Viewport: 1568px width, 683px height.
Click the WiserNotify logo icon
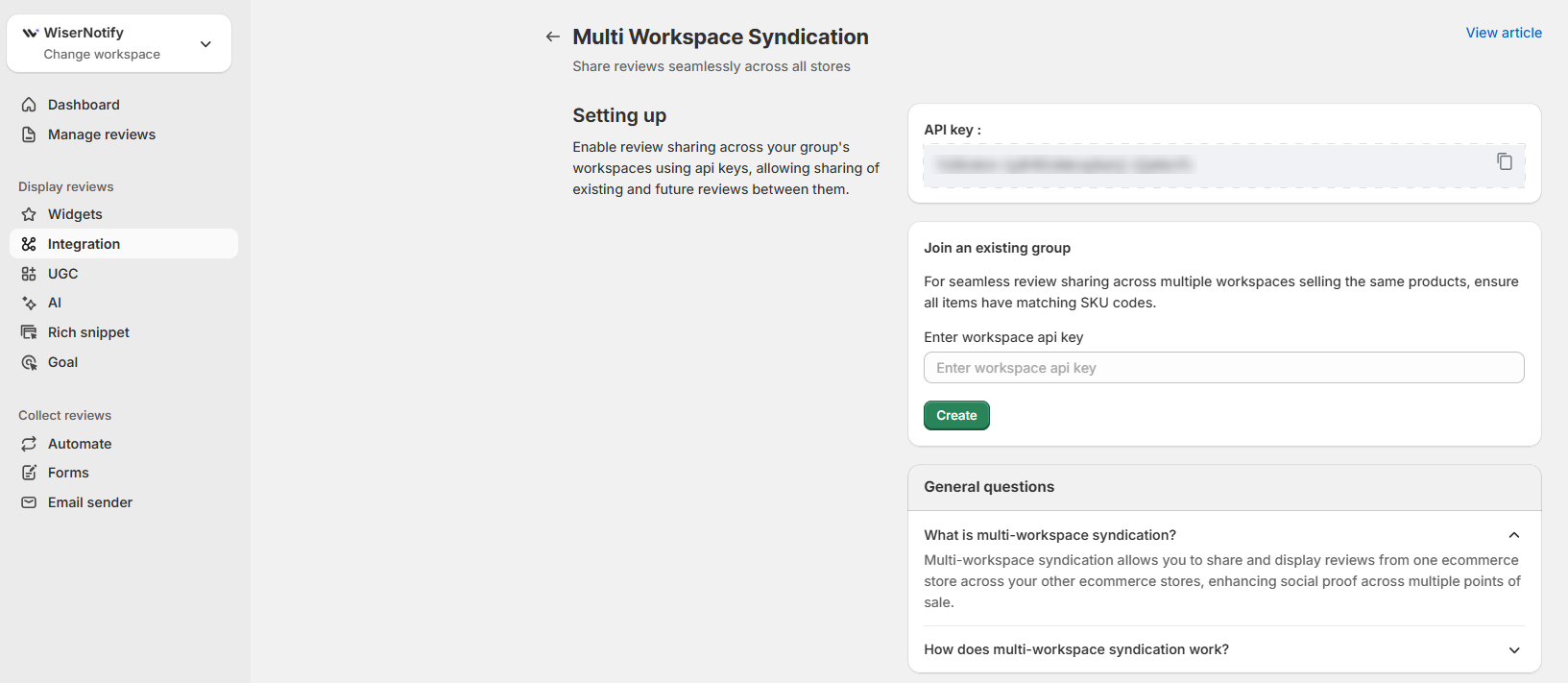31,33
